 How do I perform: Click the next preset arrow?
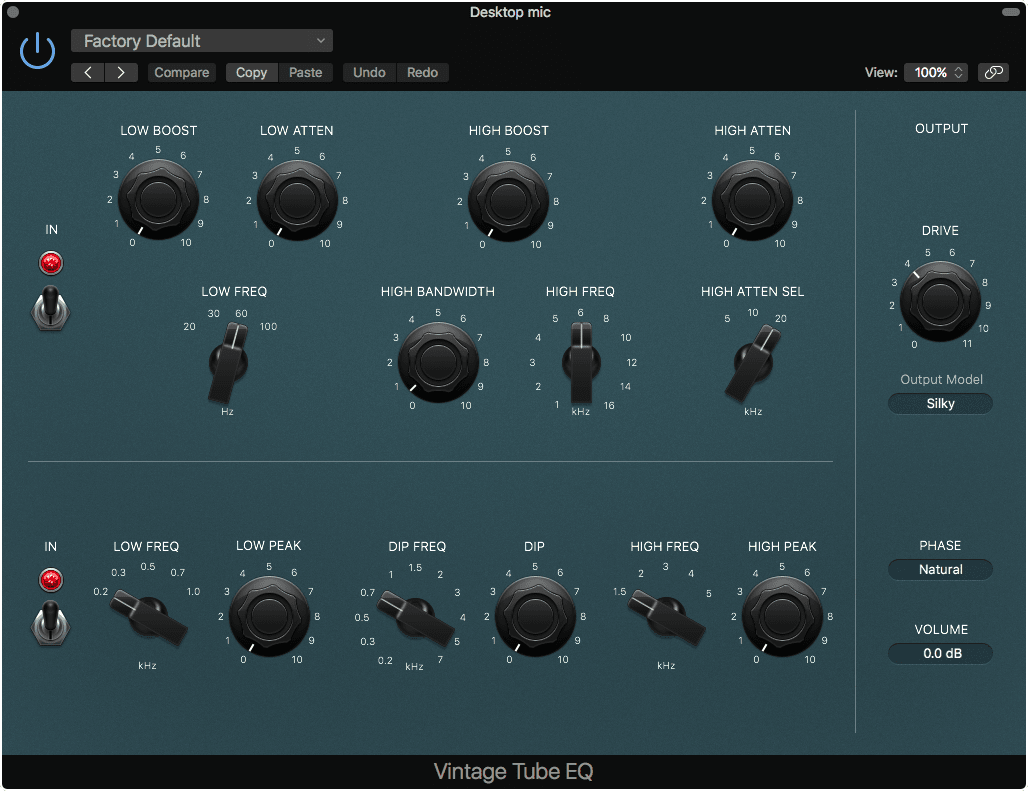coord(121,72)
